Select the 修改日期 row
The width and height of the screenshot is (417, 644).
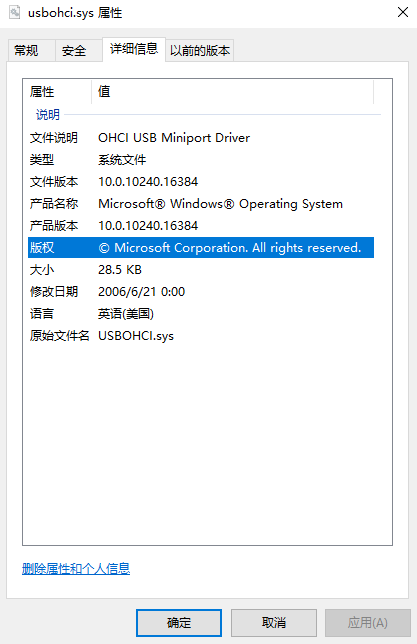pyautogui.click(x=201, y=292)
